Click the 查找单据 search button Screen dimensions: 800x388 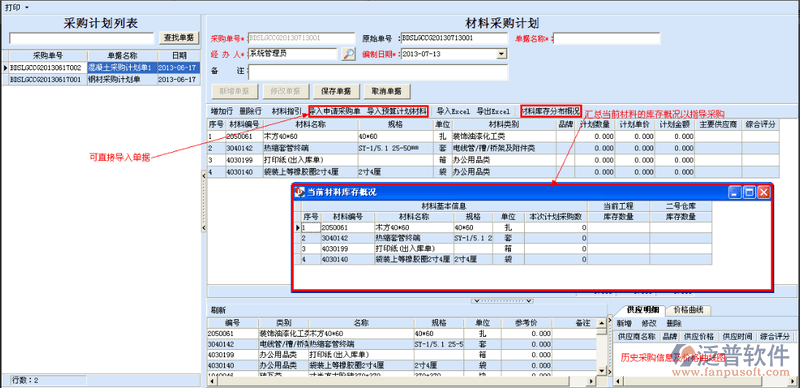(x=179, y=38)
